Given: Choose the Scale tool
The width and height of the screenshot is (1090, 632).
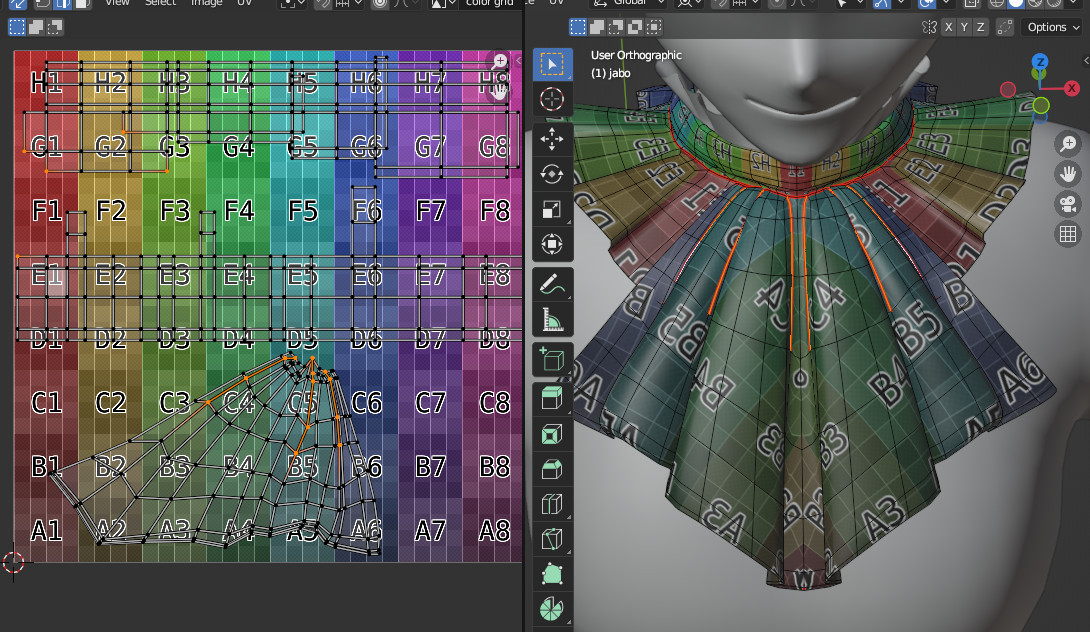Looking at the screenshot, I should coord(552,209).
